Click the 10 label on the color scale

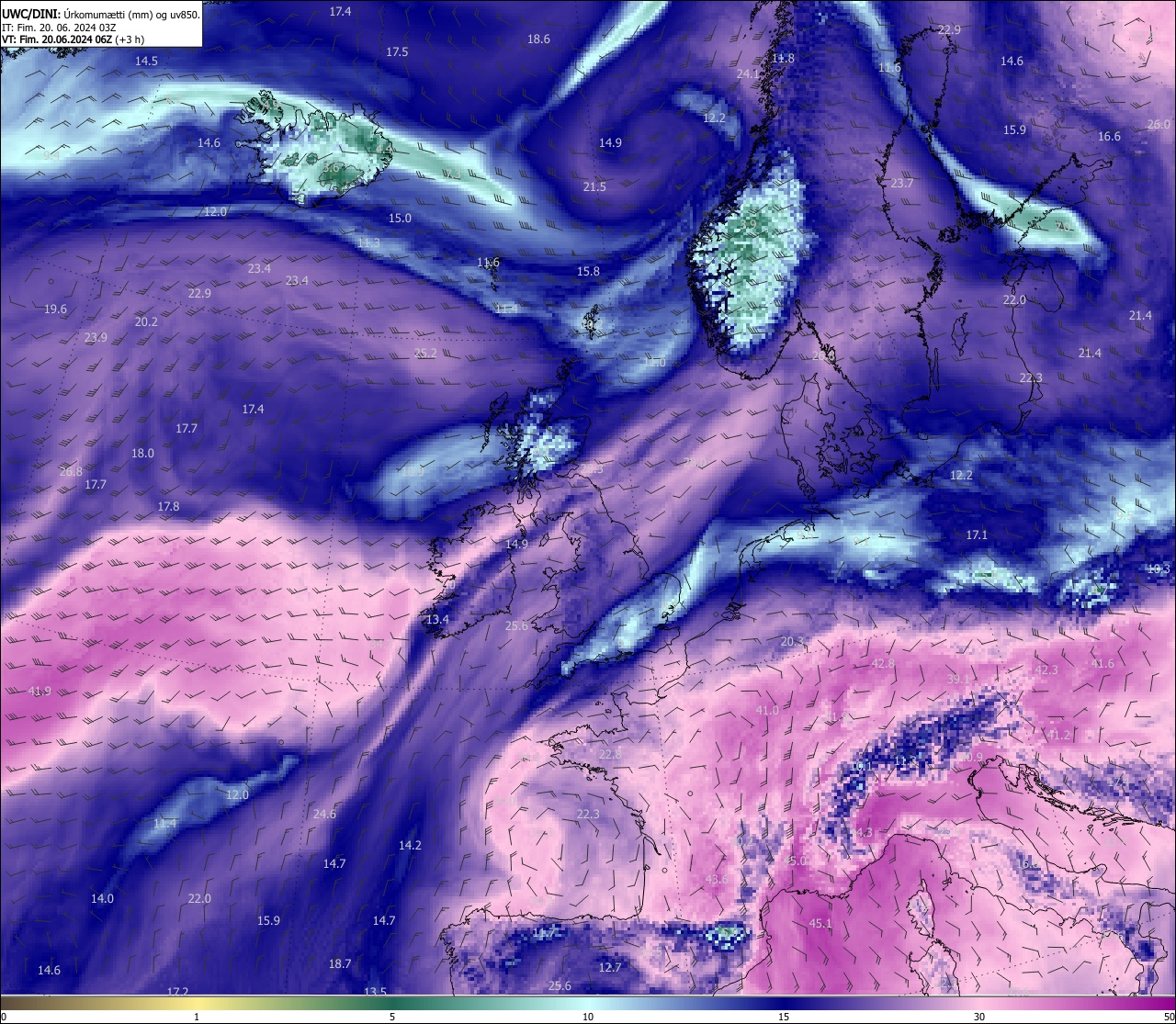(x=588, y=1017)
